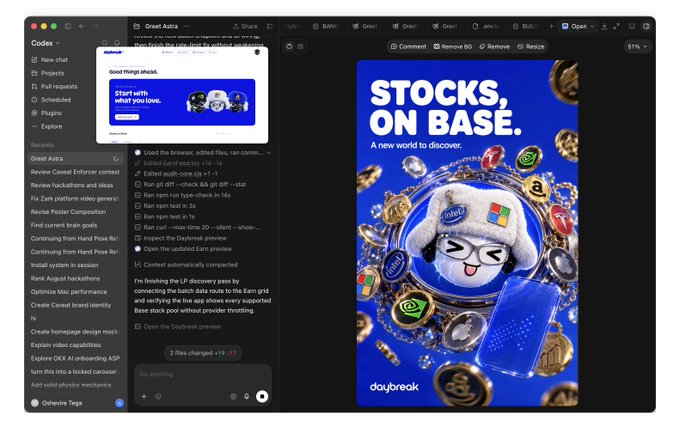
Task: Open 'Ran npm run type-check in 14s' step
Action: (x=183, y=195)
